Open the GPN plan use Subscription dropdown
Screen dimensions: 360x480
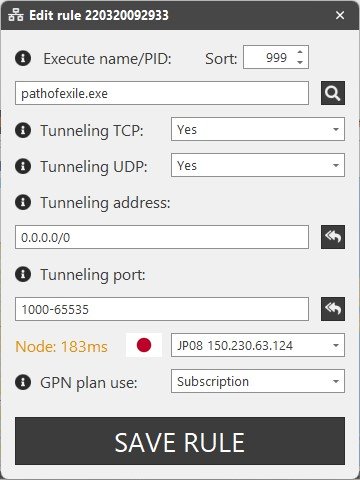pyautogui.click(x=258, y=381)
